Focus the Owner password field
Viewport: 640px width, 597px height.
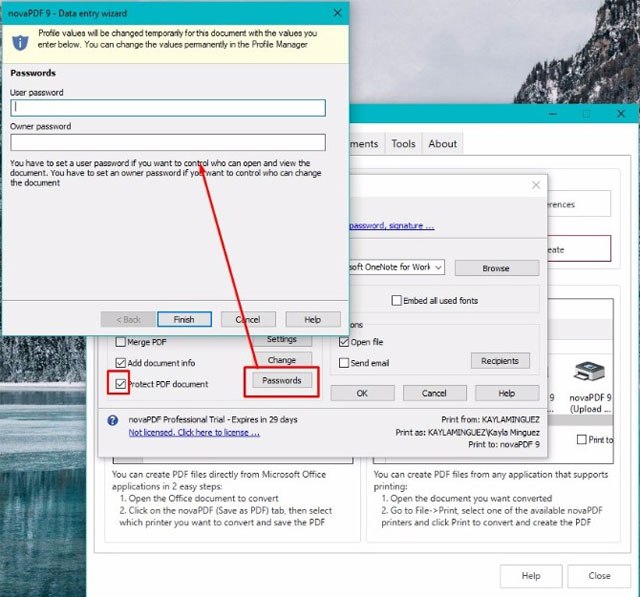(168, 142)
